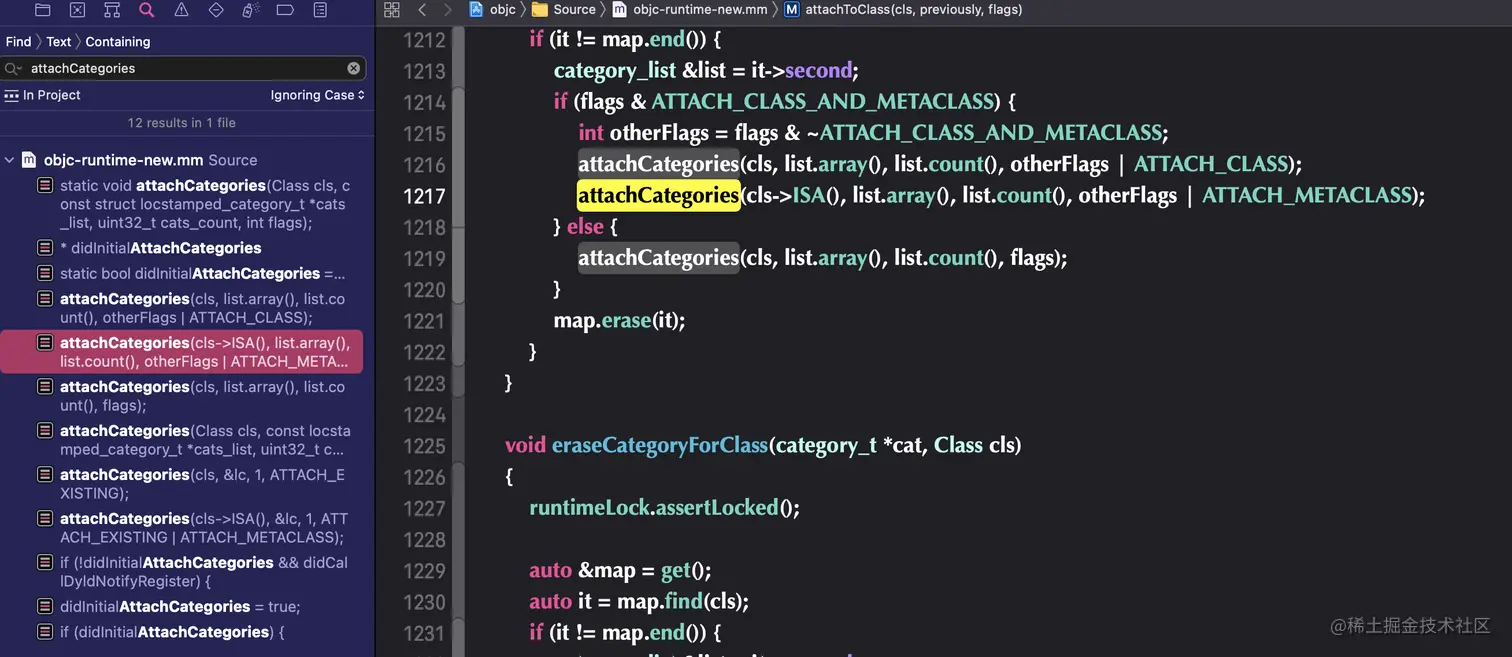Open the Ignoring Case dropdown
The width and height of the screenshot is (1512, 657).
[x=317, y=95]
